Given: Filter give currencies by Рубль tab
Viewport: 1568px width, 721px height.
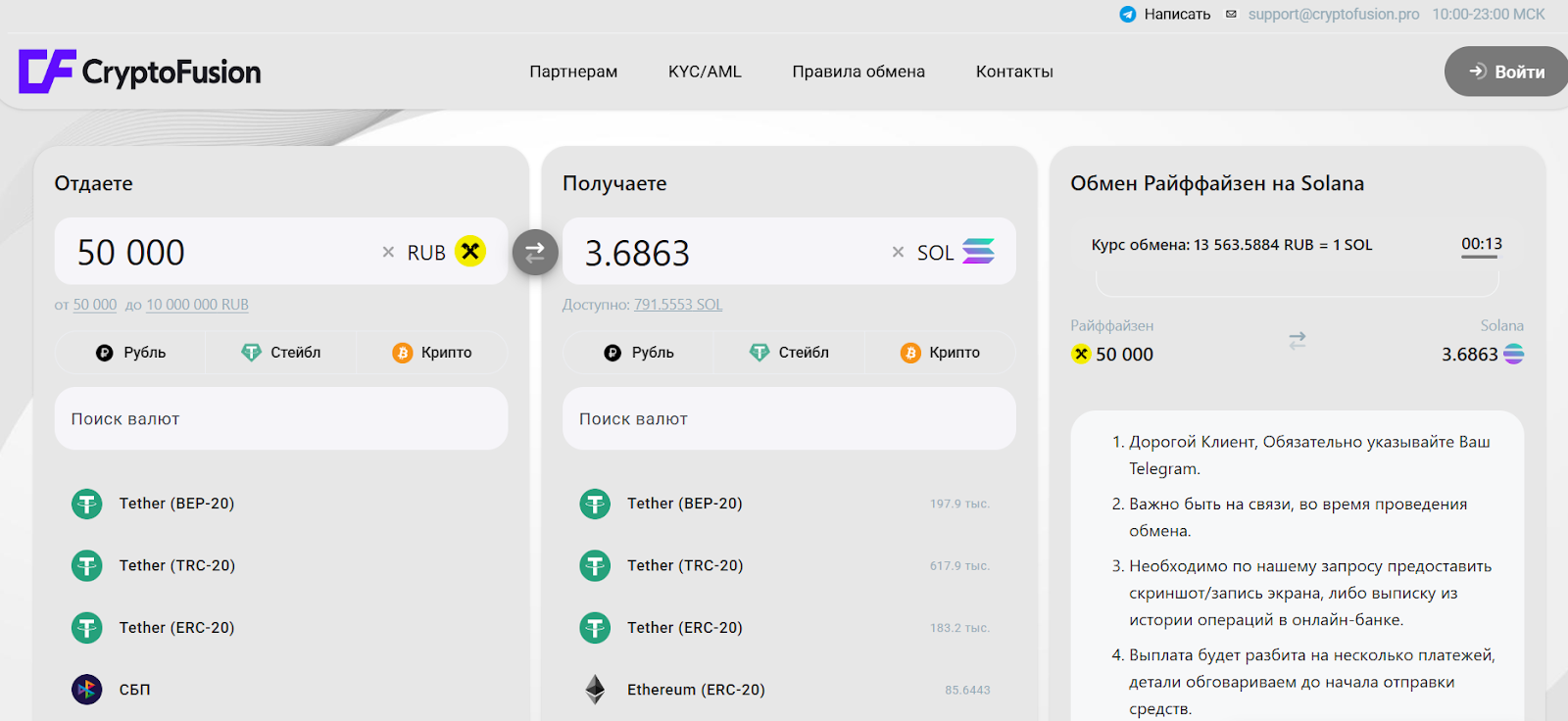Looking at the screenshot, I should [x=131, y=353].
